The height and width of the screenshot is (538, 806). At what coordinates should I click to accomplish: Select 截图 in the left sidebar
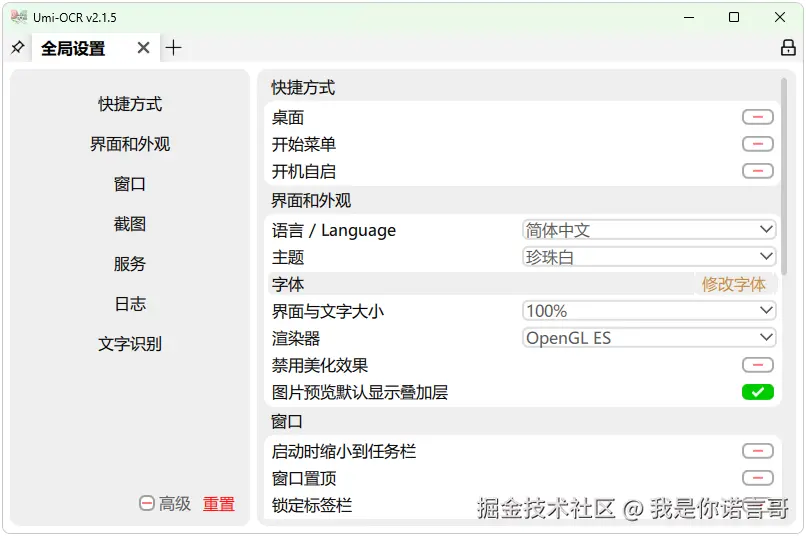[x=130, y=224]
